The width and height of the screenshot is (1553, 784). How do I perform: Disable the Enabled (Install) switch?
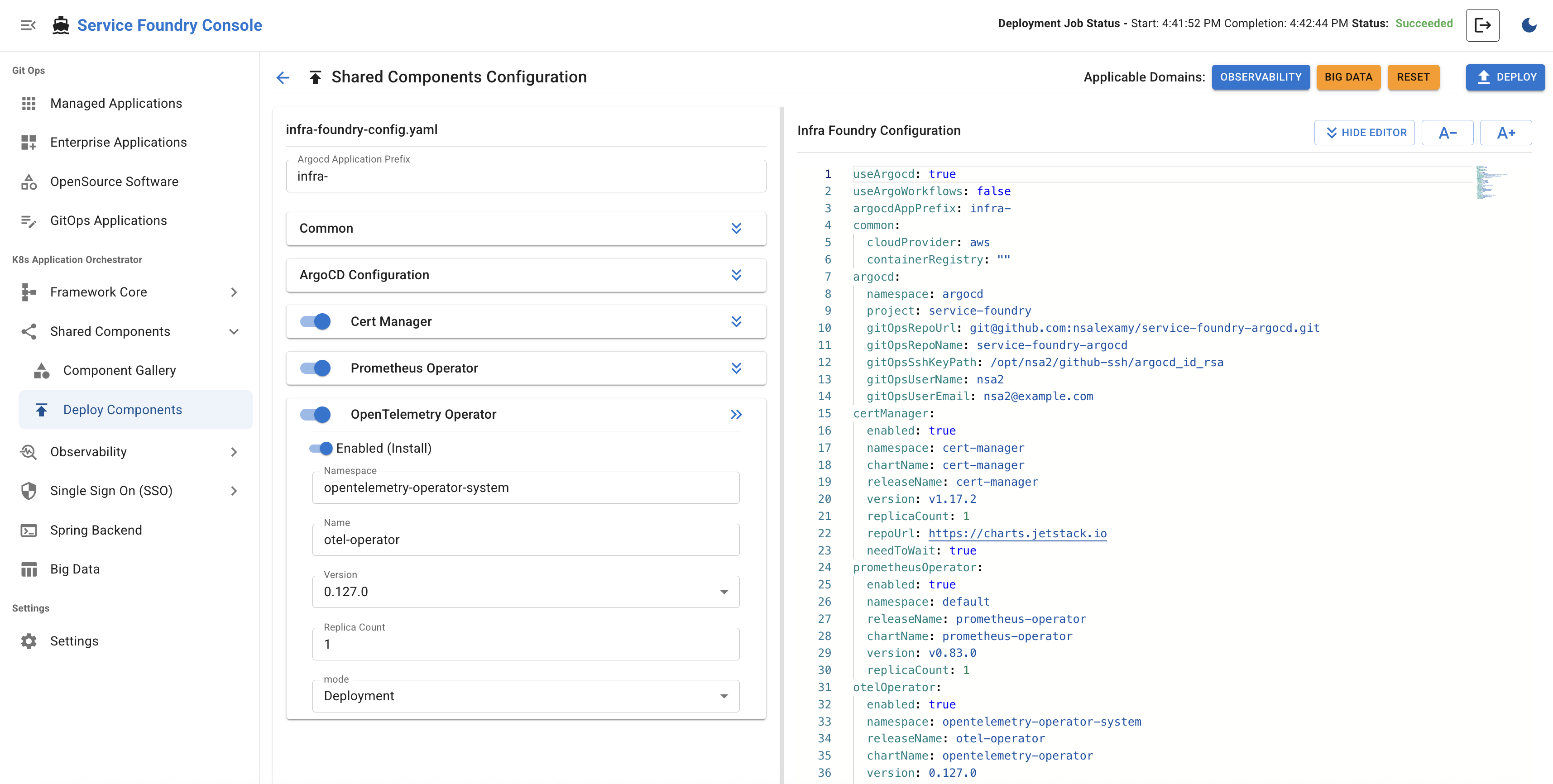coord(321,448)
